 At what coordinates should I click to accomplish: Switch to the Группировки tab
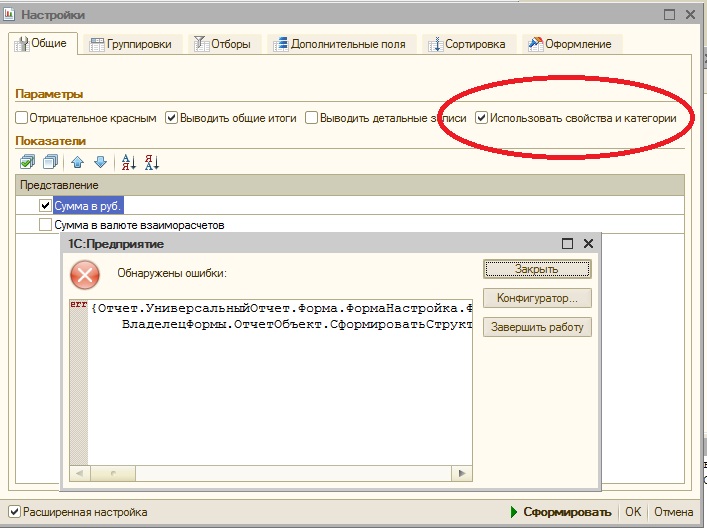coord(131,44)
